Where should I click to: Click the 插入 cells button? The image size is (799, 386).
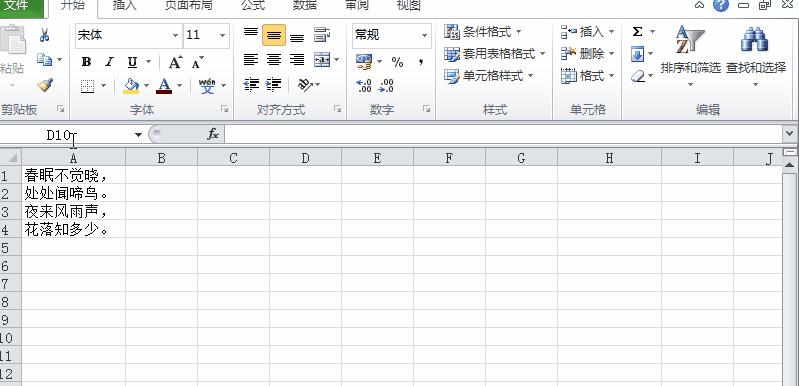pyautogui.click(x=588, y=32)
